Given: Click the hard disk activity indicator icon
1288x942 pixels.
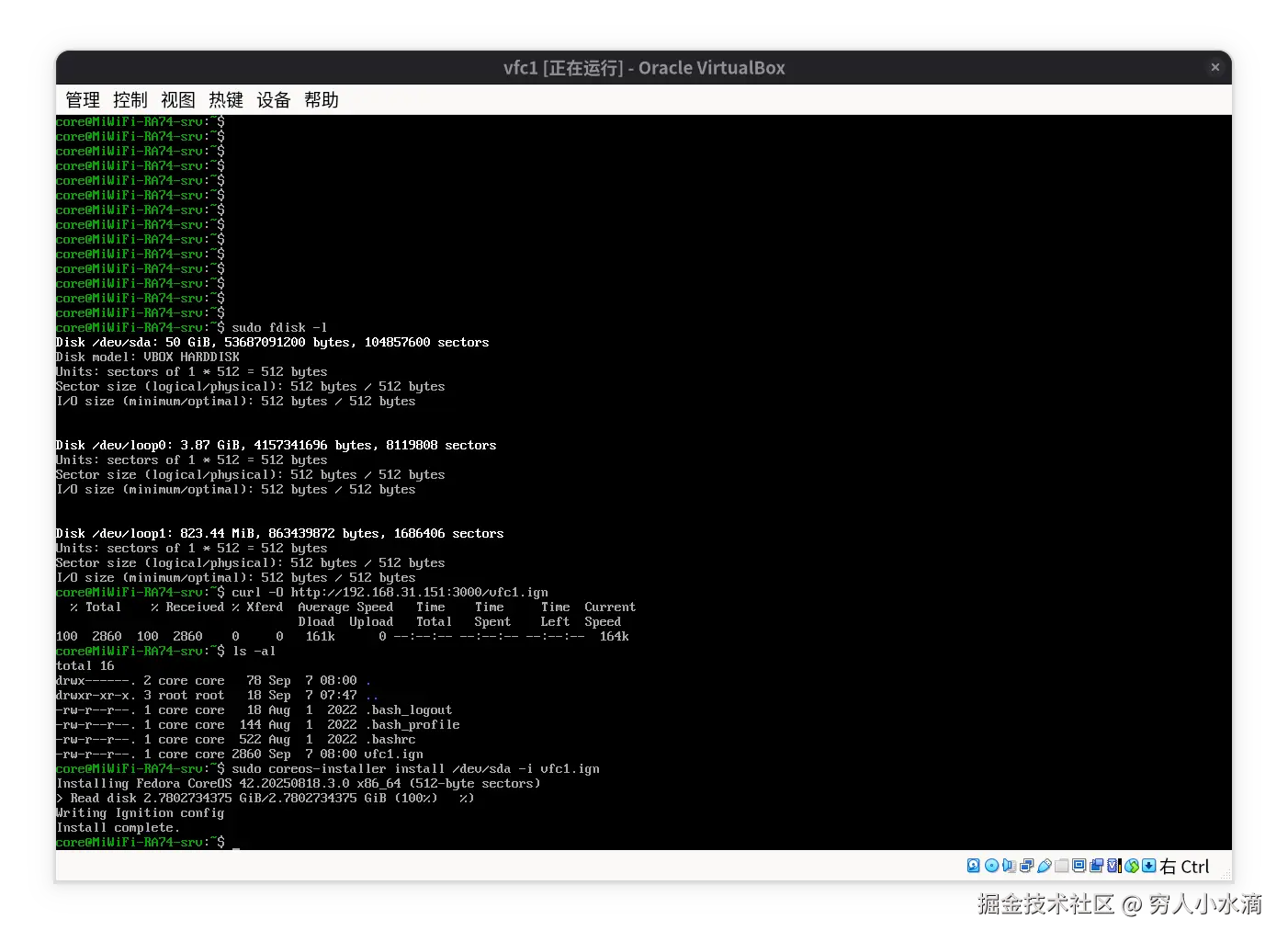Looking at the screenshot, I should (974, 866).
